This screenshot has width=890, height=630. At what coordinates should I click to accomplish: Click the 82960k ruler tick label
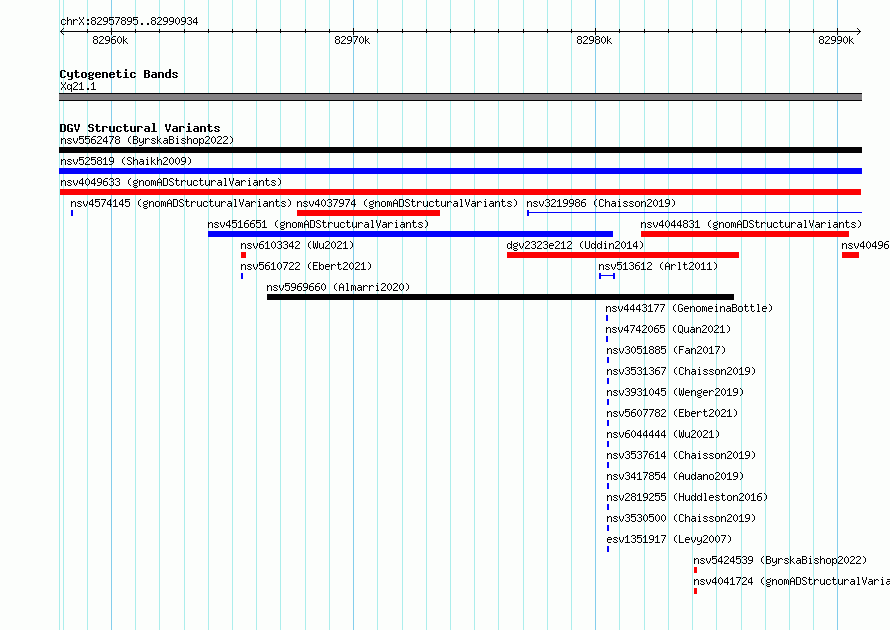110,40
